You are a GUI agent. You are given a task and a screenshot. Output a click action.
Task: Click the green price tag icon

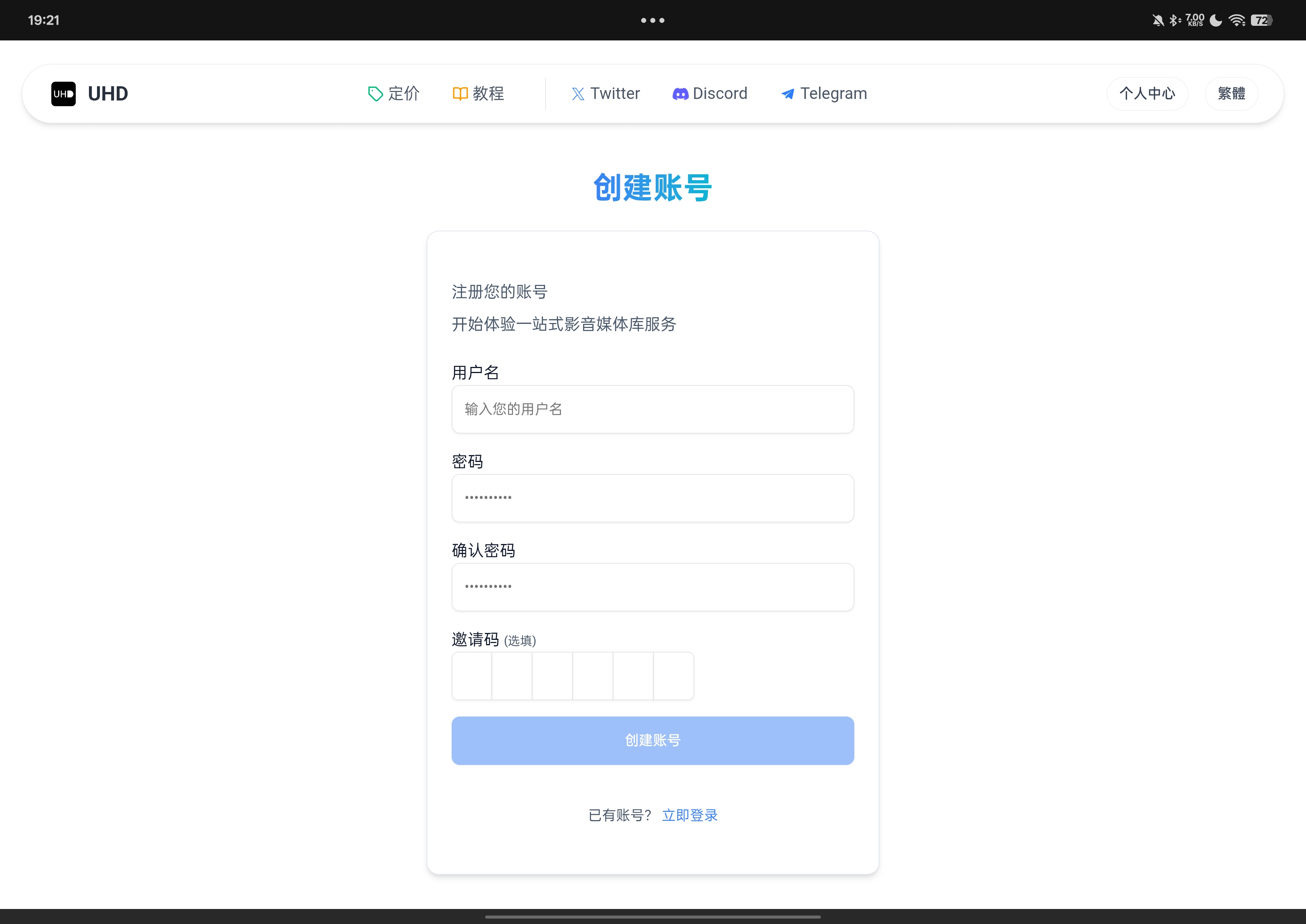(375, 94)
